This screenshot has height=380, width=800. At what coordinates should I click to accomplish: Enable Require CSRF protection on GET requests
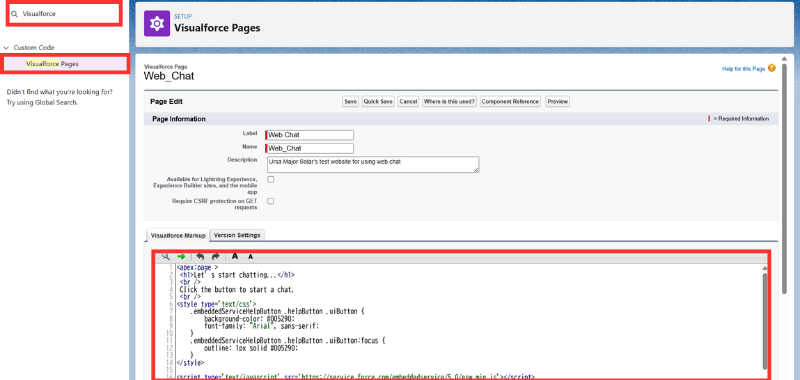(x=271, y=201)
